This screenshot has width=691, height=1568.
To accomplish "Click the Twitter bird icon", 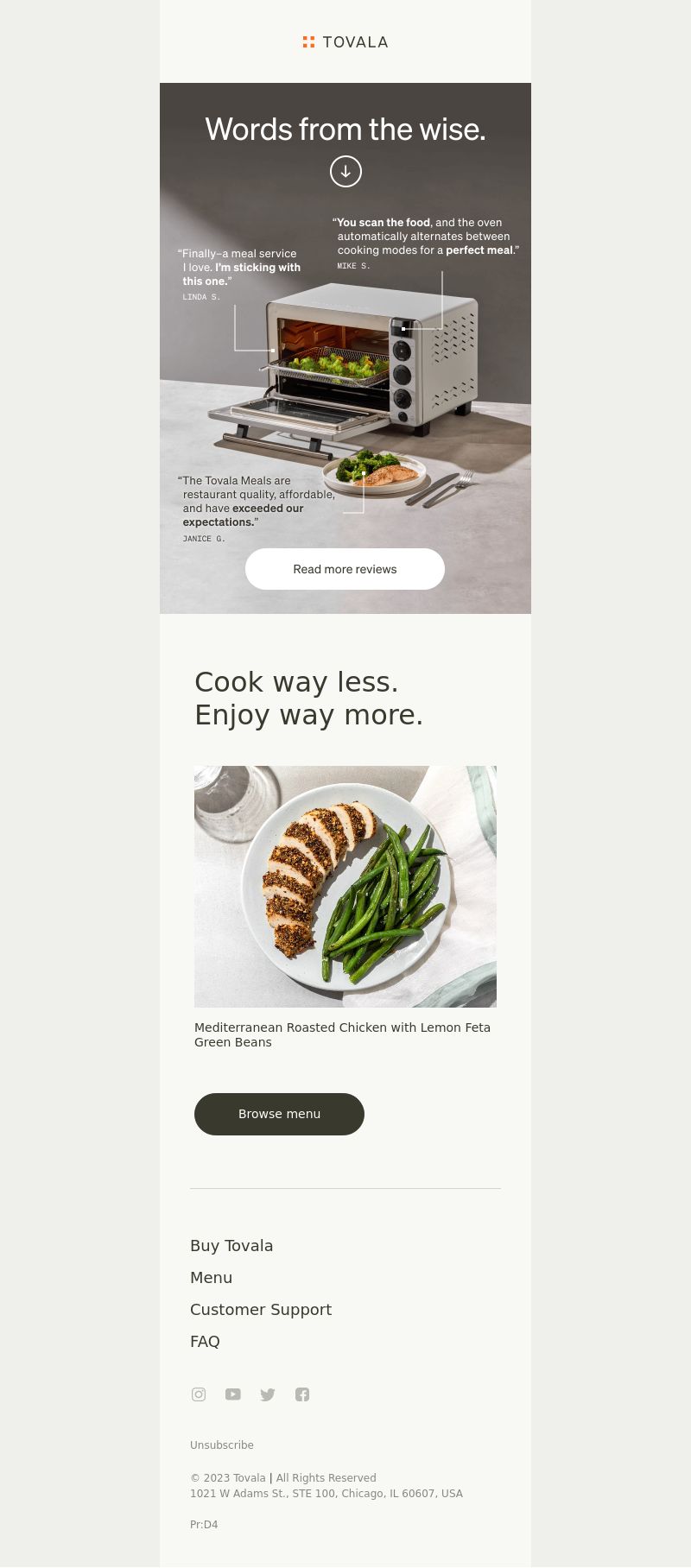I will coord(268,1394).
